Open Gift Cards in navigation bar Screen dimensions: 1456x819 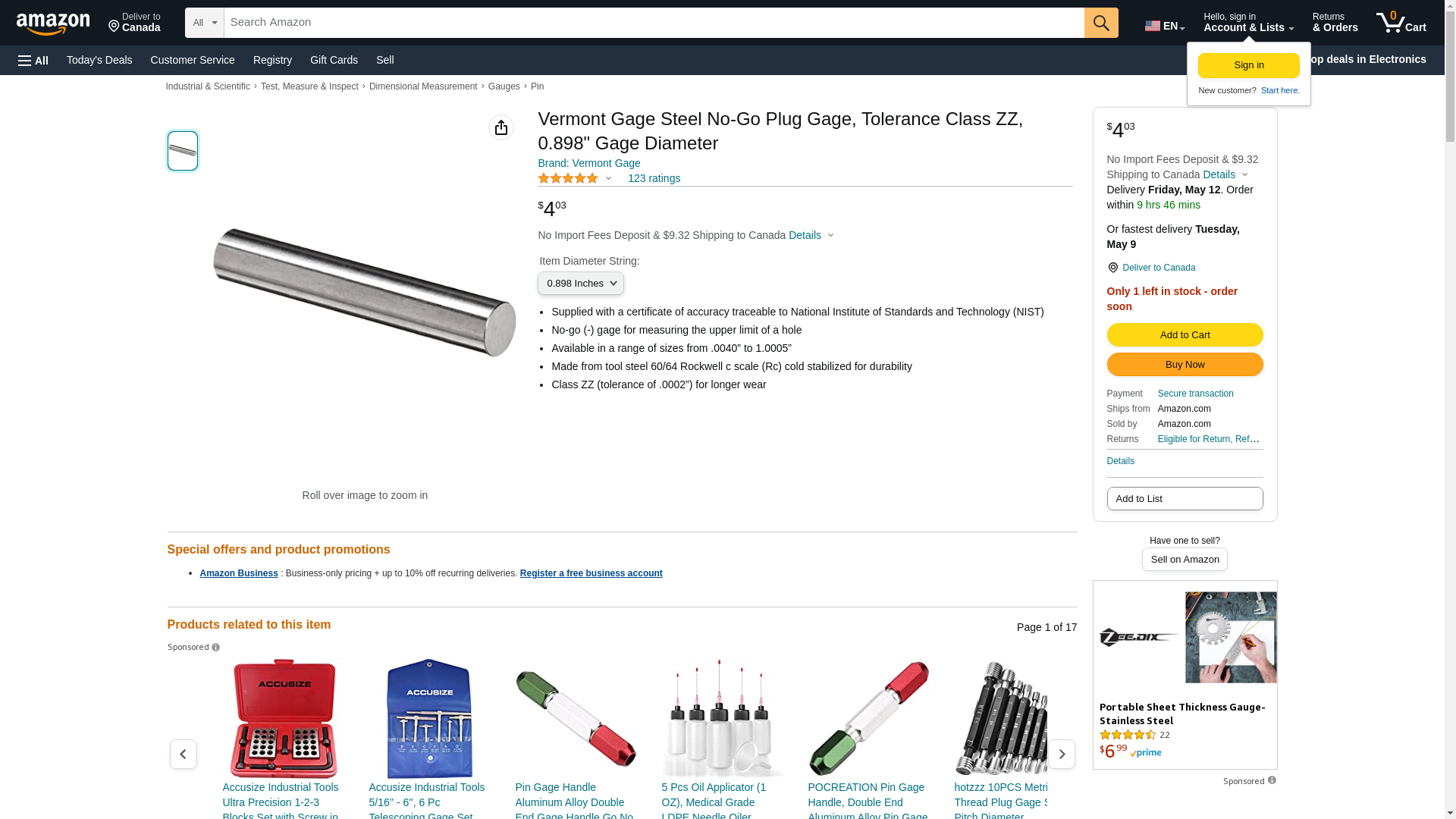(x=334, y=60)
